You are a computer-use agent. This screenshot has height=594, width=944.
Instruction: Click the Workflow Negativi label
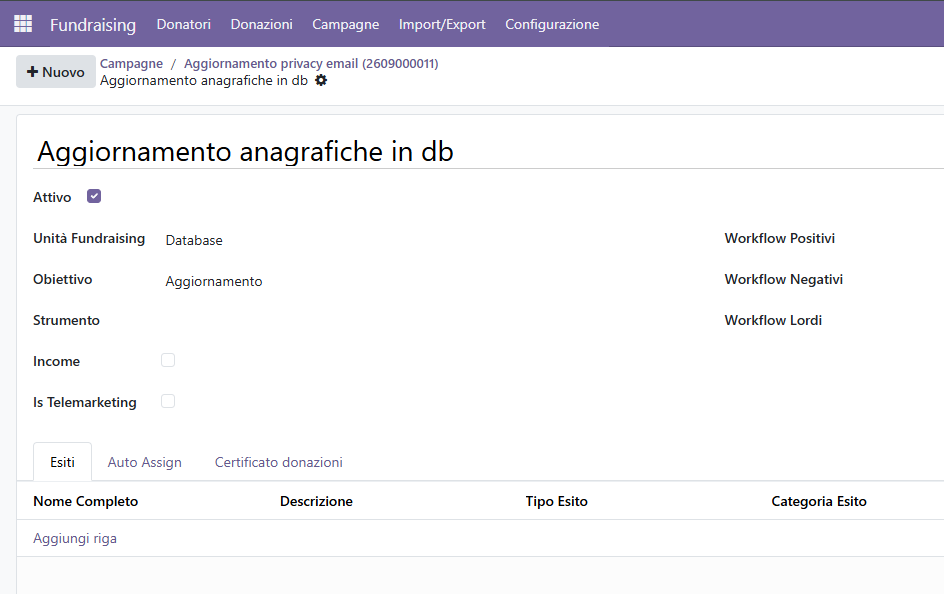tap(784, 279)
